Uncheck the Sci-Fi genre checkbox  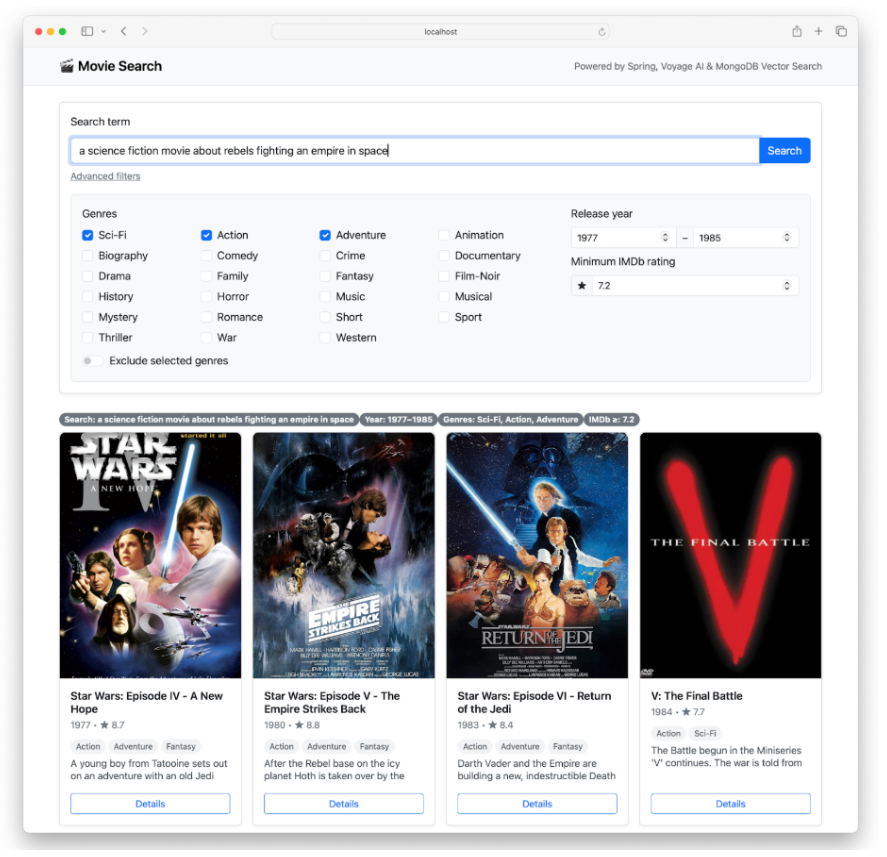(88, 235)
